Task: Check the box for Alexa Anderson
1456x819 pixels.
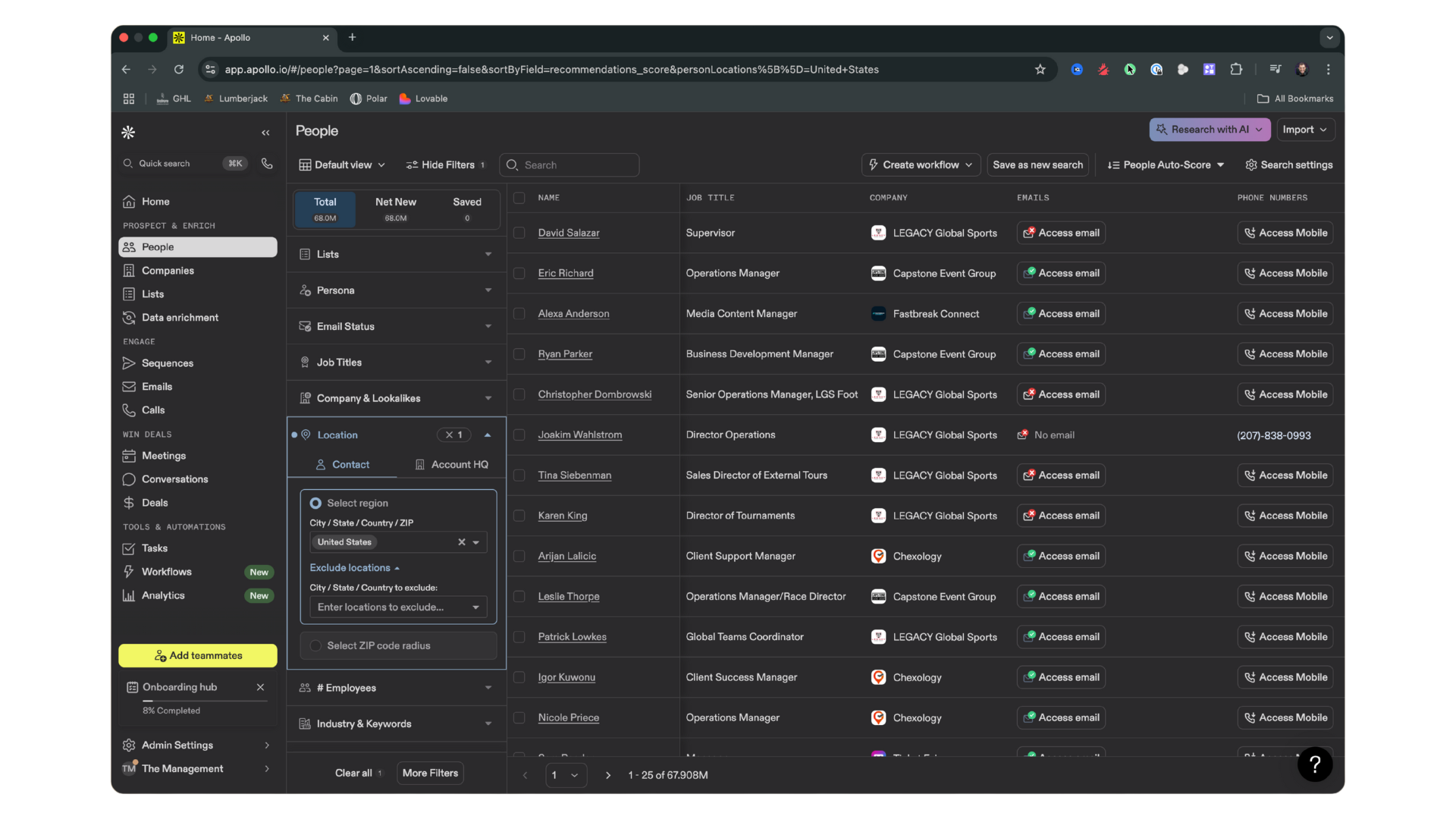Action: click(x=519, y=313)
